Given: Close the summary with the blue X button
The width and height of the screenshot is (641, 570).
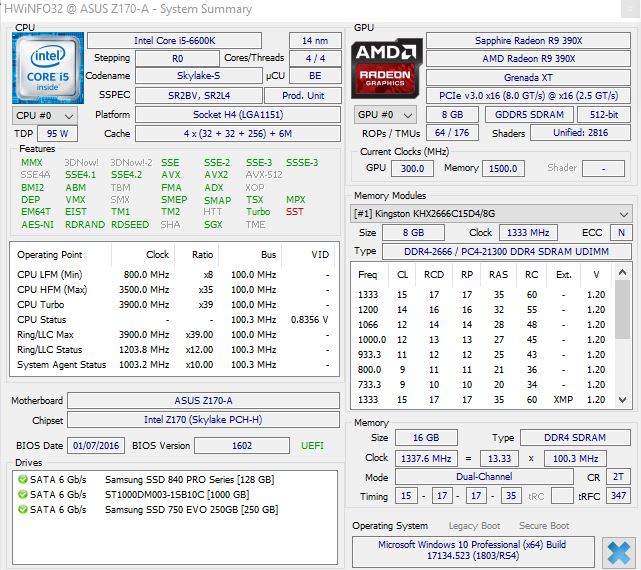Looking at the screenshot, I should click(x=618, y=553).
